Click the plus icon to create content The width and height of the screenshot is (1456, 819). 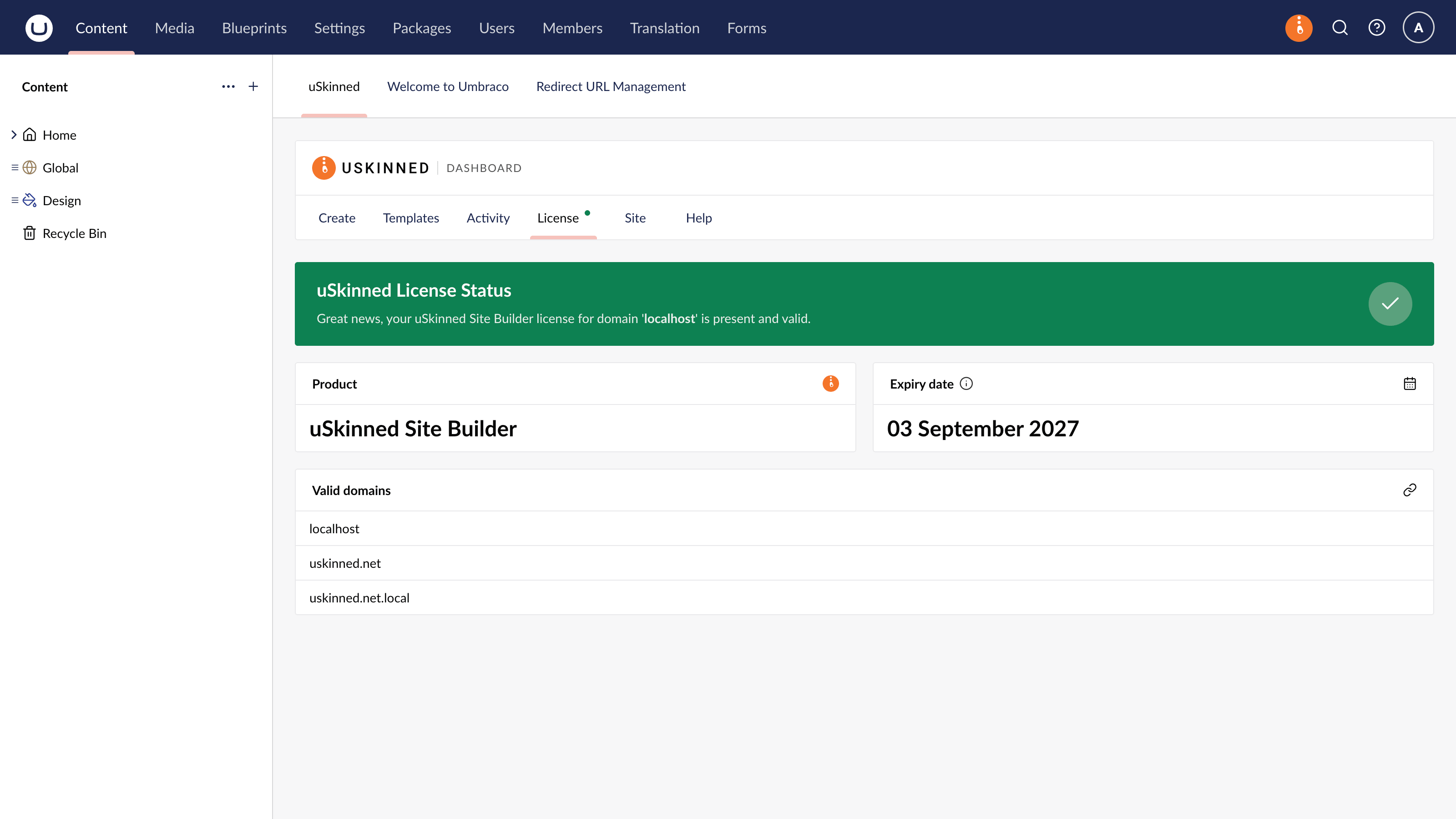pyautogui.click(x=253, y=86)
